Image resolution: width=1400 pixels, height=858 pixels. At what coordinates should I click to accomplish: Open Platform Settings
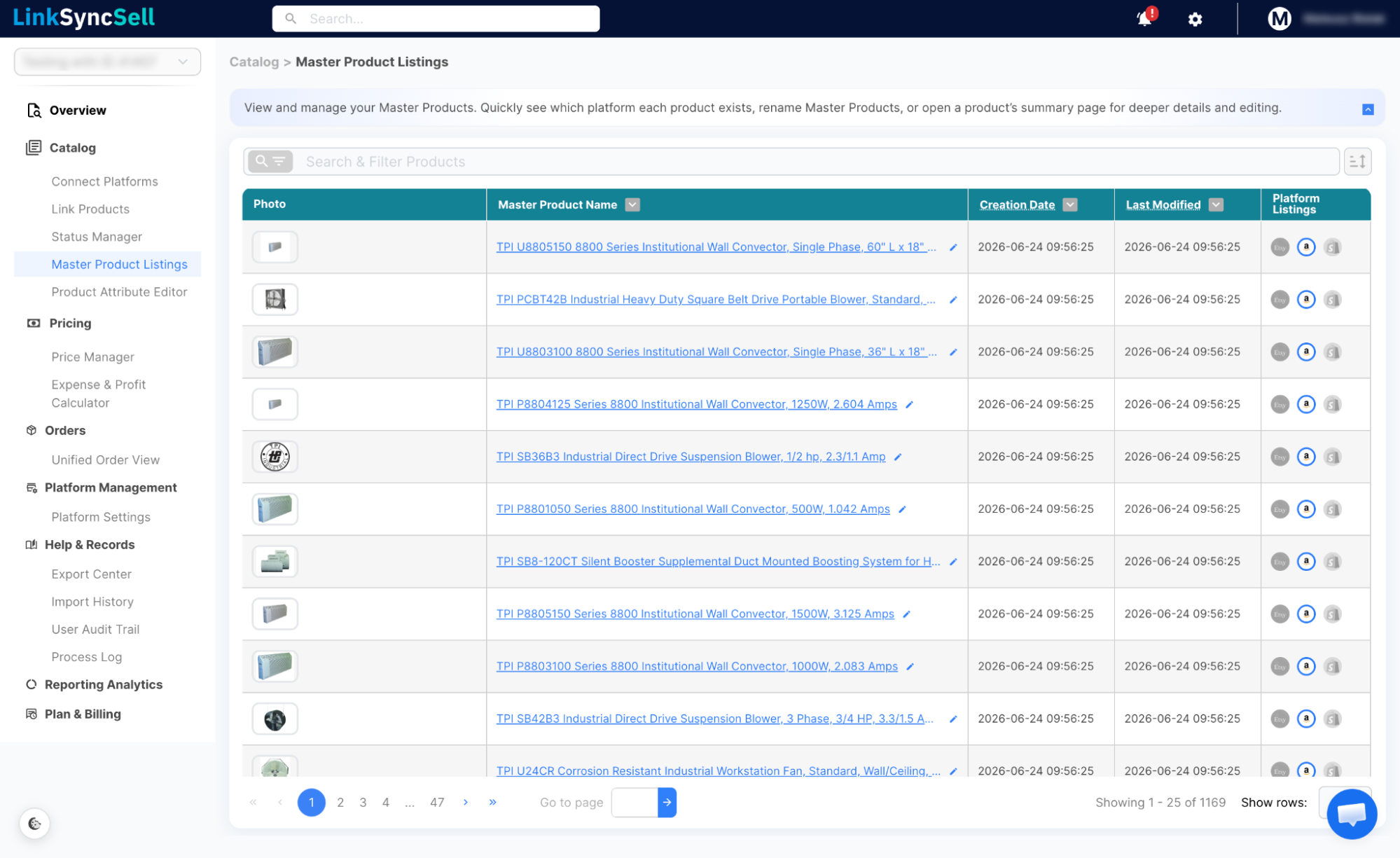101,517
